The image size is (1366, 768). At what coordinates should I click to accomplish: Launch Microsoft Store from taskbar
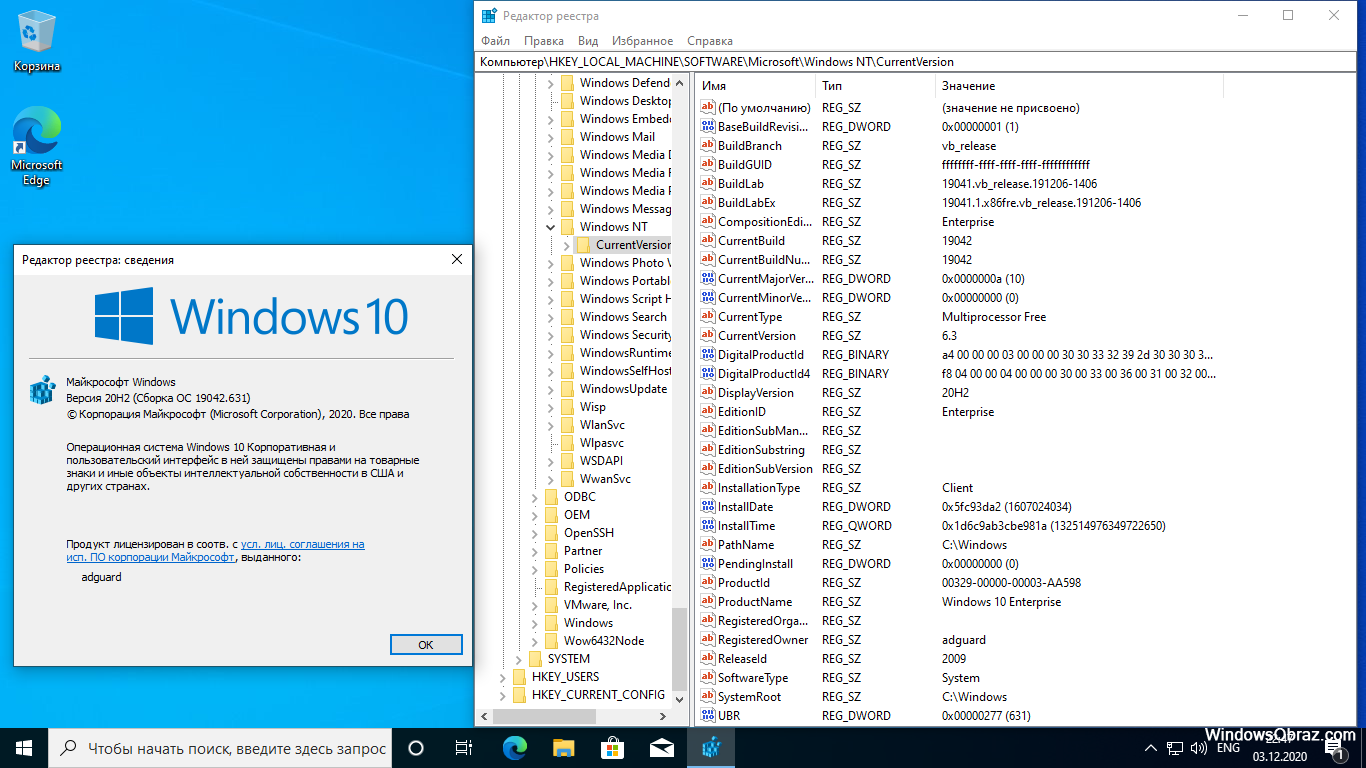point(613,747)
